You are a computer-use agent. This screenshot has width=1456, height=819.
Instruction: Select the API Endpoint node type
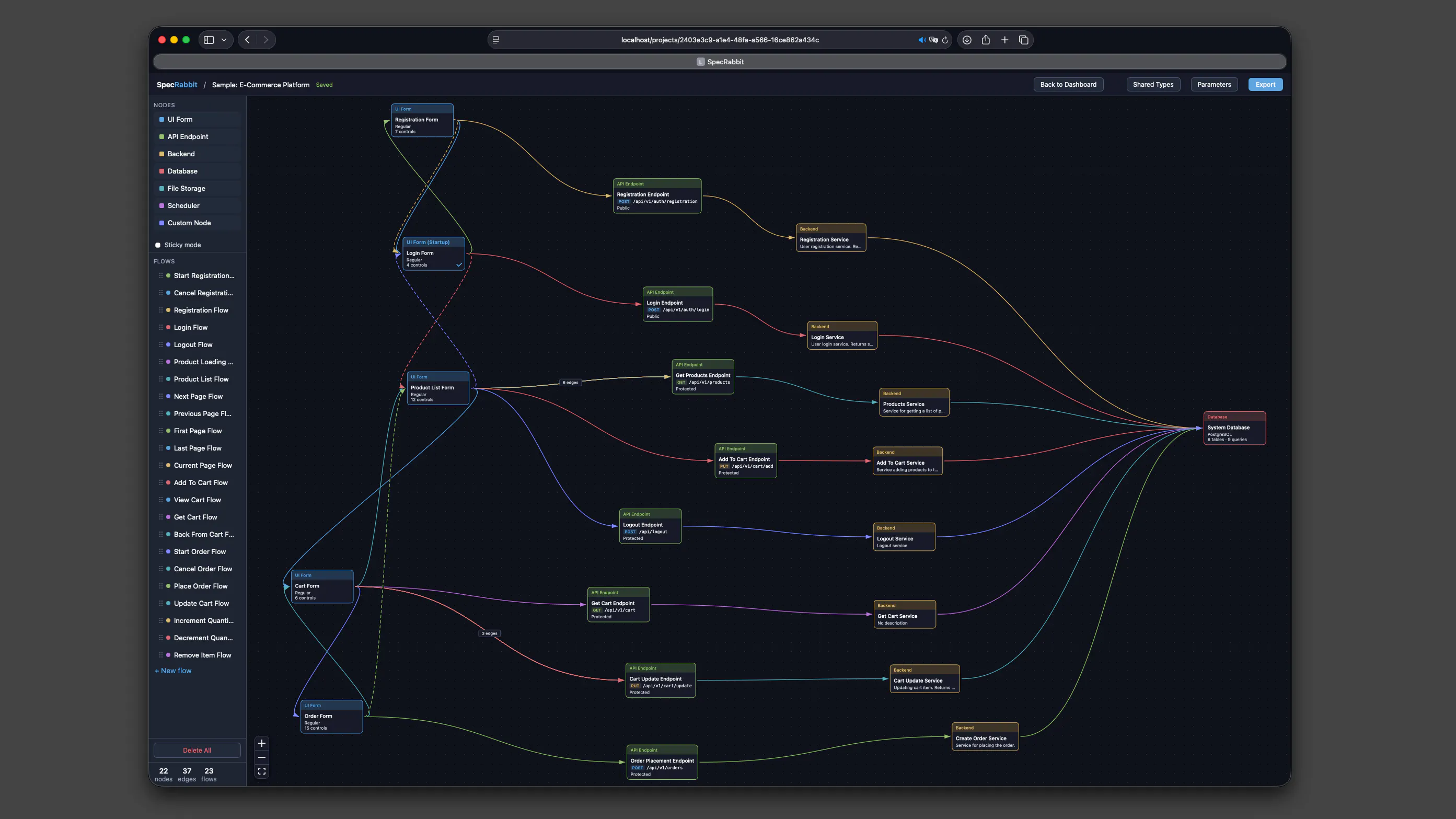[198, 137]
